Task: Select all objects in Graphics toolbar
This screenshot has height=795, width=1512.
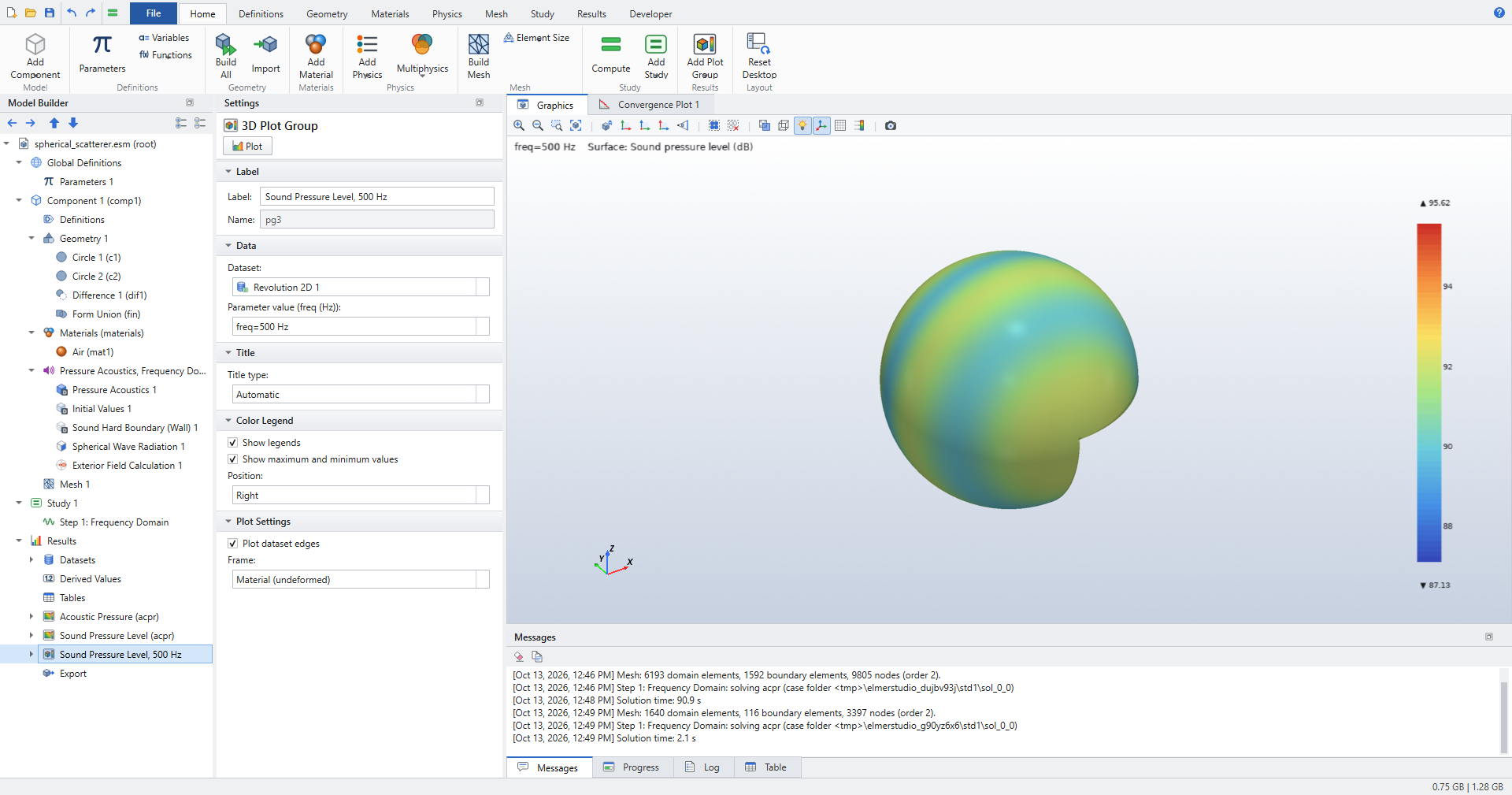Action: (714, 125)
